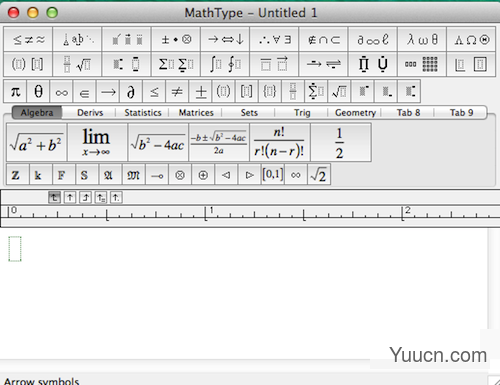Image resolution: width=500 pixels, height=385 pixels.
Task: Select the relational-aligned tab stop
Action: click(x=101, y=197)
